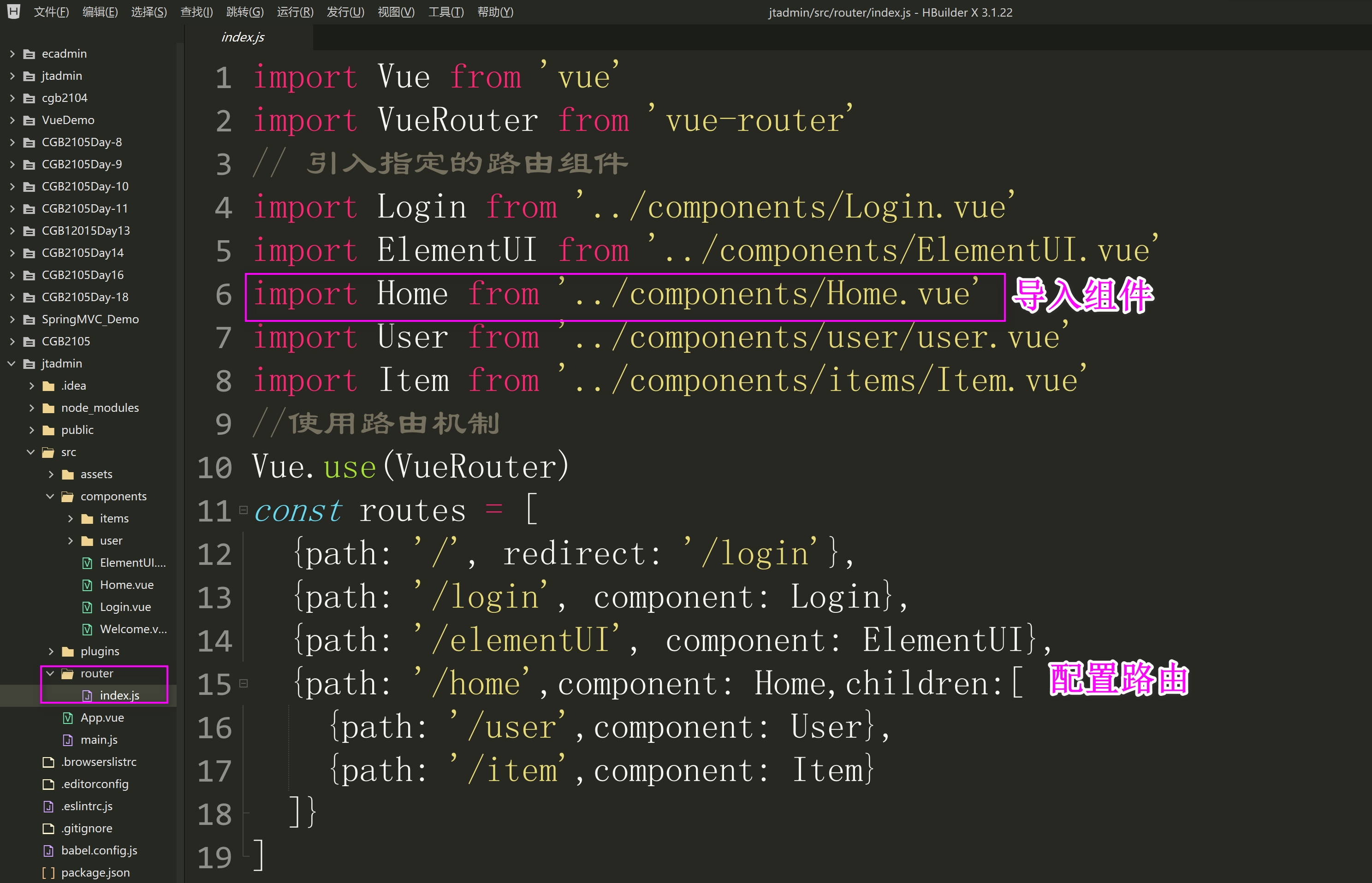Collapse the router folder
This screenshot has height=883, width=1372.
tap(50, 673)
